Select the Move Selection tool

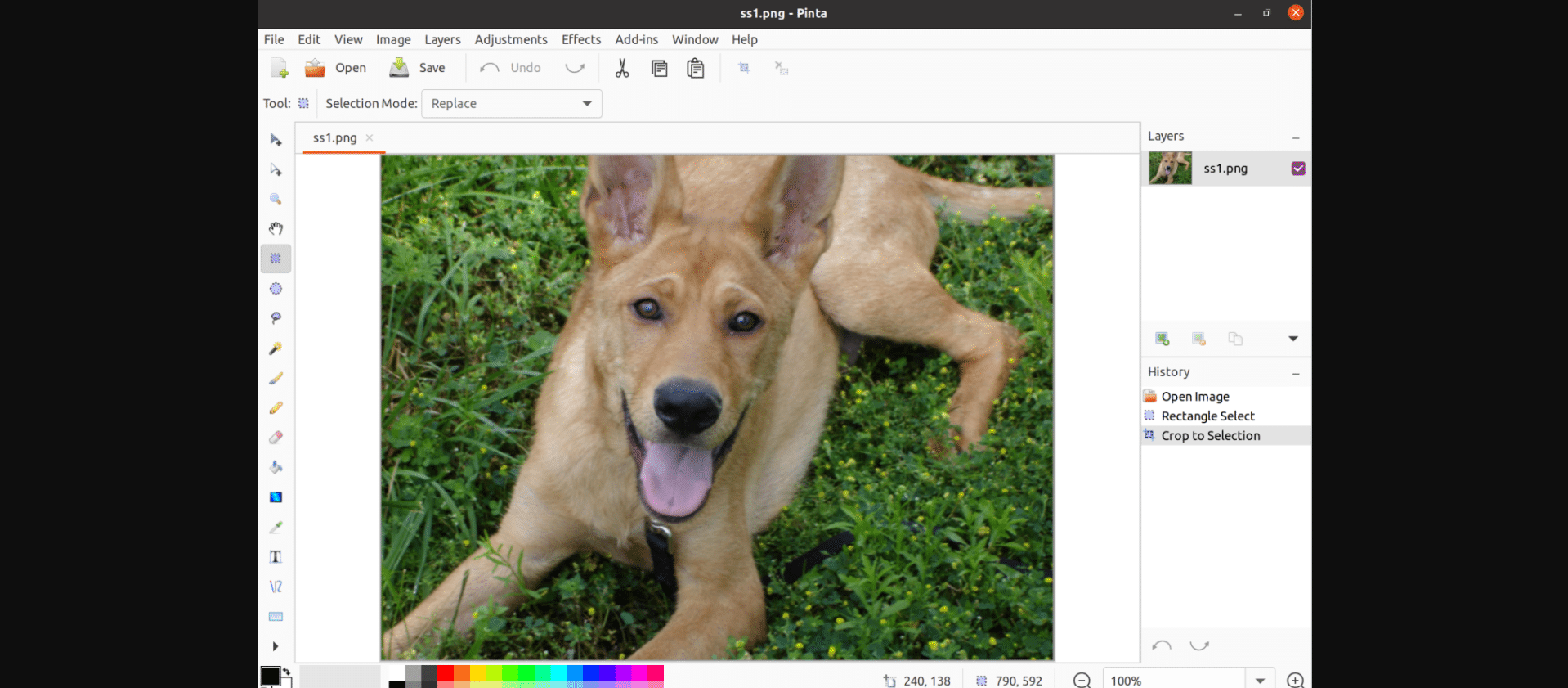click(276, 169)
